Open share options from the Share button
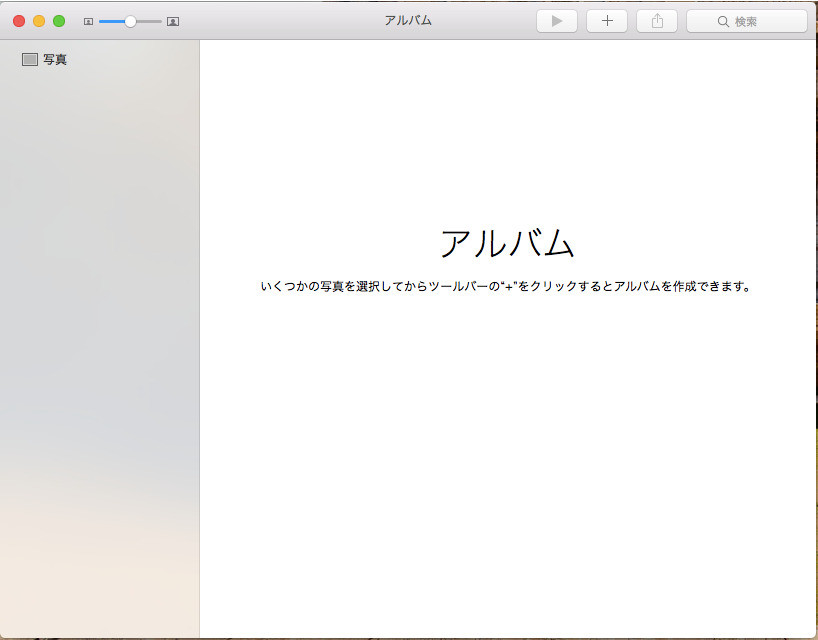Viewport: 818px width, 640px height. click(656, 20)
